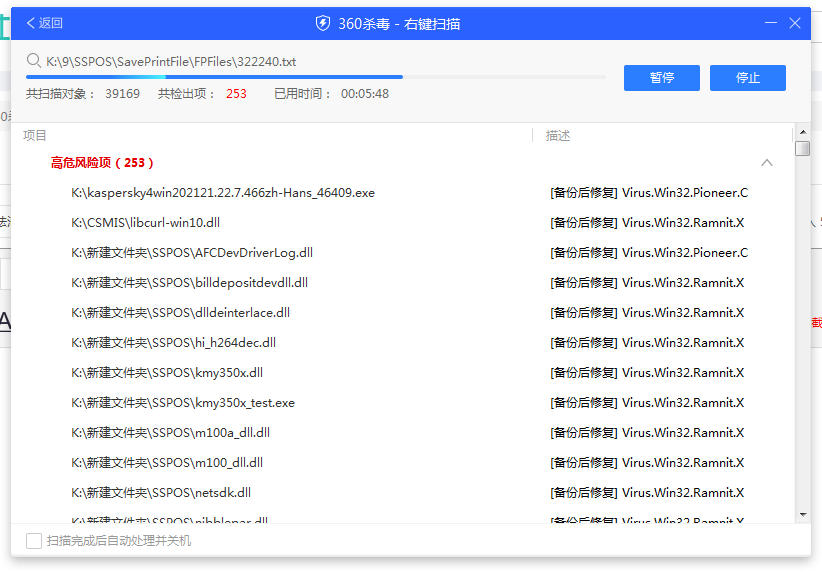Click the 项目 column header

coord(35,136)
